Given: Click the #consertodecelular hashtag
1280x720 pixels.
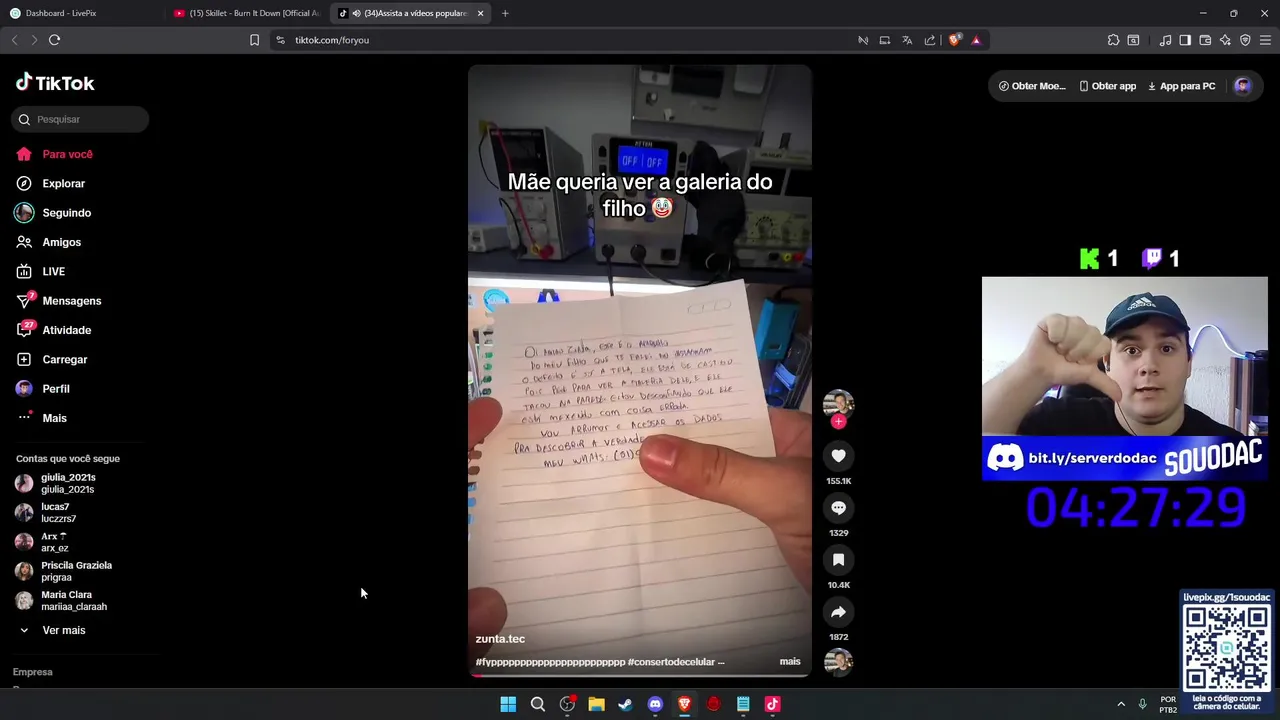Looking at the screenshot, I should pyautogui.click(x=672, y=662).
